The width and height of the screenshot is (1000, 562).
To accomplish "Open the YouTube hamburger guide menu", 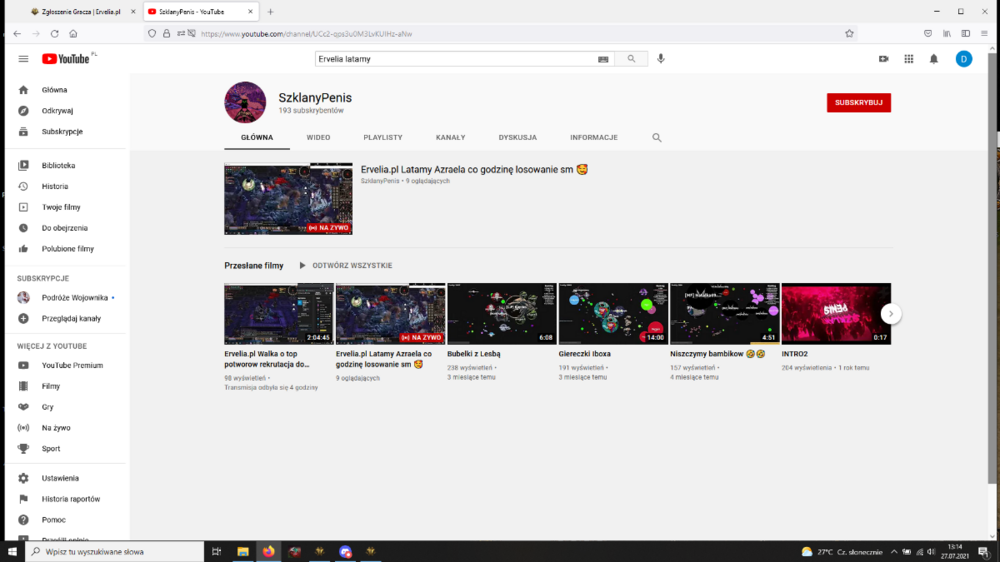I will tap(23, 59).
